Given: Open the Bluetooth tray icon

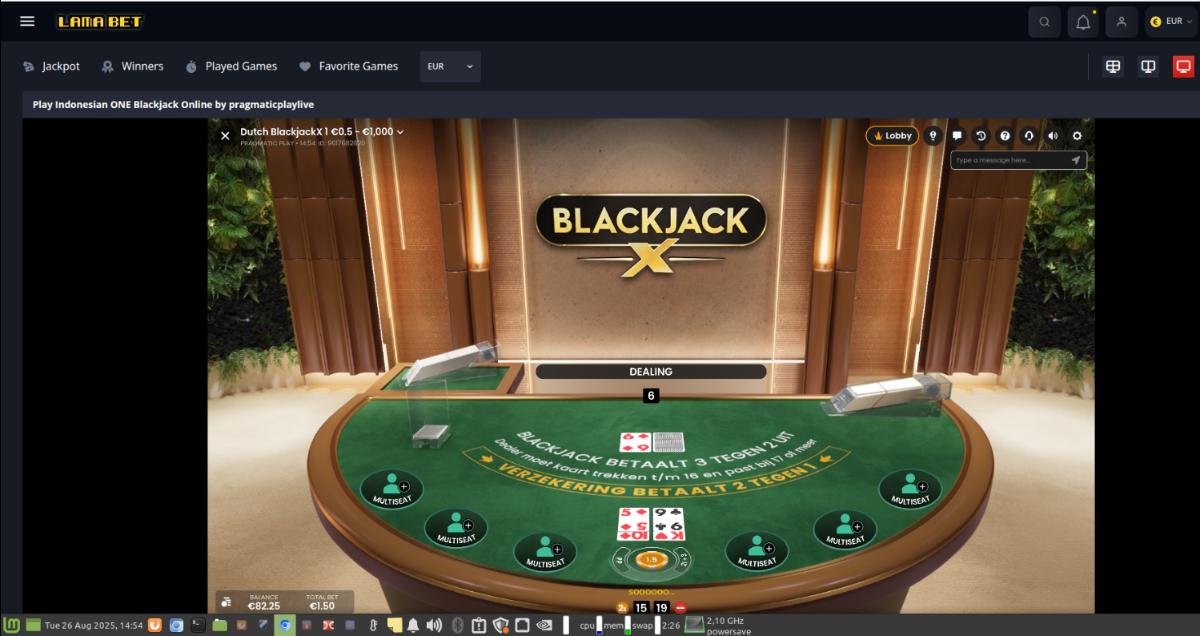Looking at the screenshot, I should click(457, 625).
